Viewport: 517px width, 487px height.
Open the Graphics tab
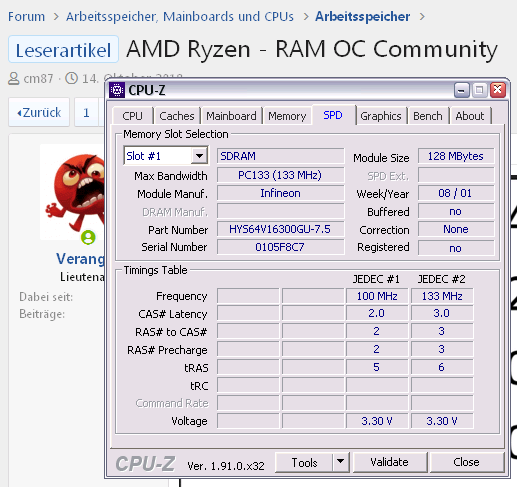pos(381,116)
